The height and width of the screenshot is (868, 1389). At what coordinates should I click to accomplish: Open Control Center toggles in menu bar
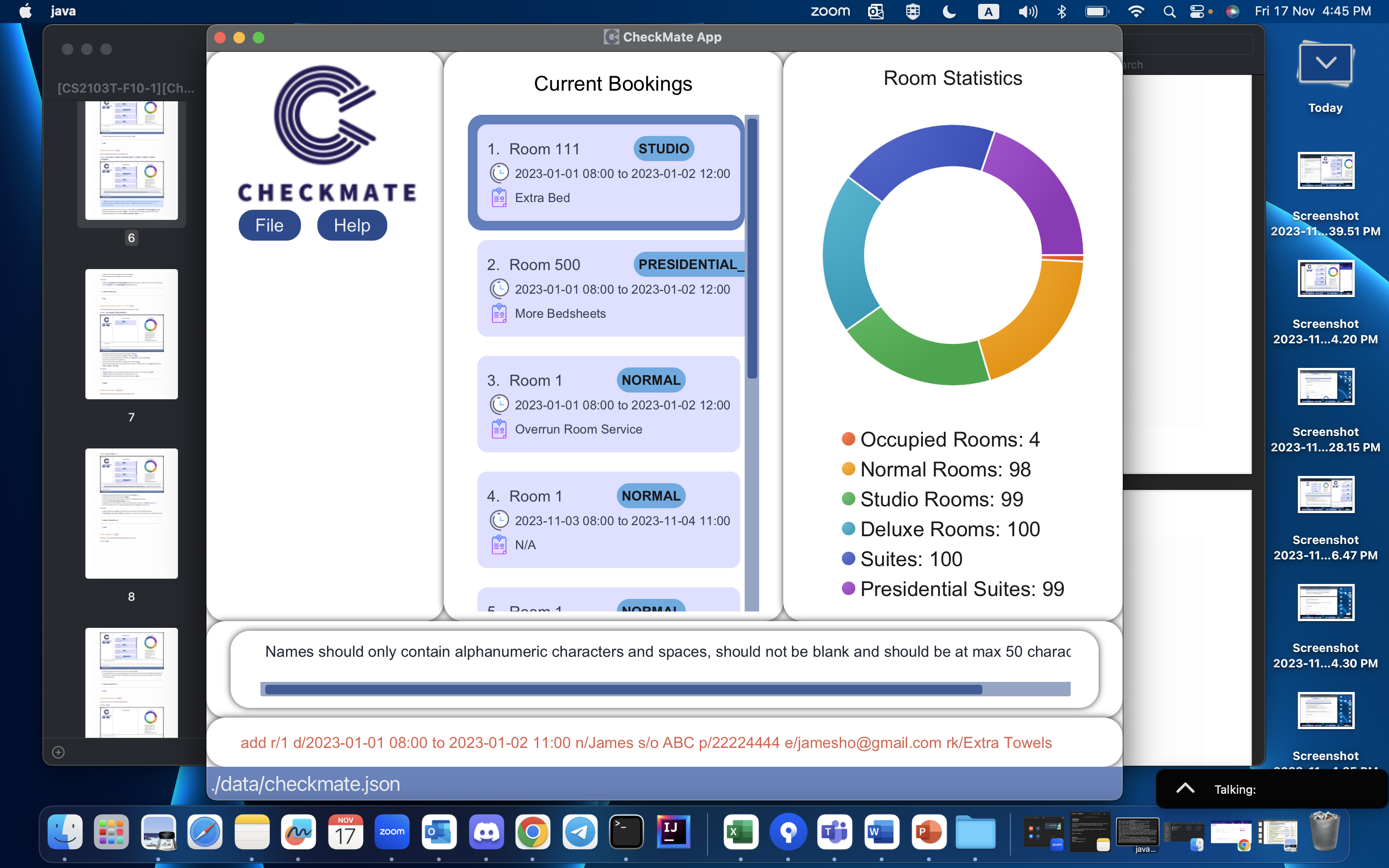pos(1198,12)
